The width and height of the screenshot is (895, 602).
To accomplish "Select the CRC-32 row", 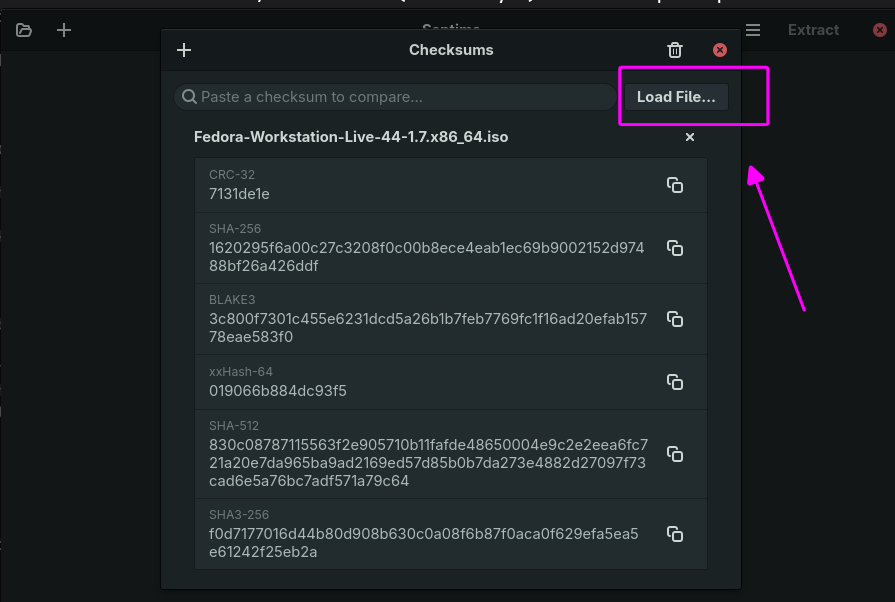I will (x=451, y=185).
